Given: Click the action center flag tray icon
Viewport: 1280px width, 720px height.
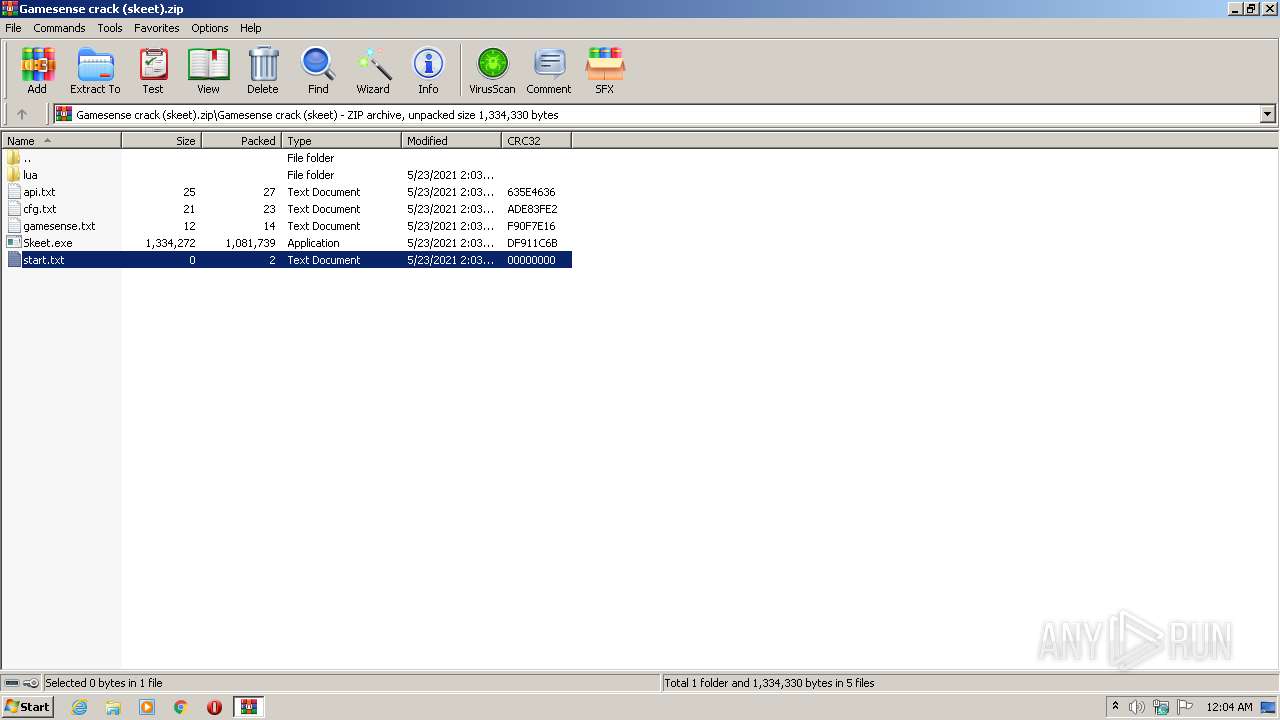Looking at the screenshot, I should 1185,707.
